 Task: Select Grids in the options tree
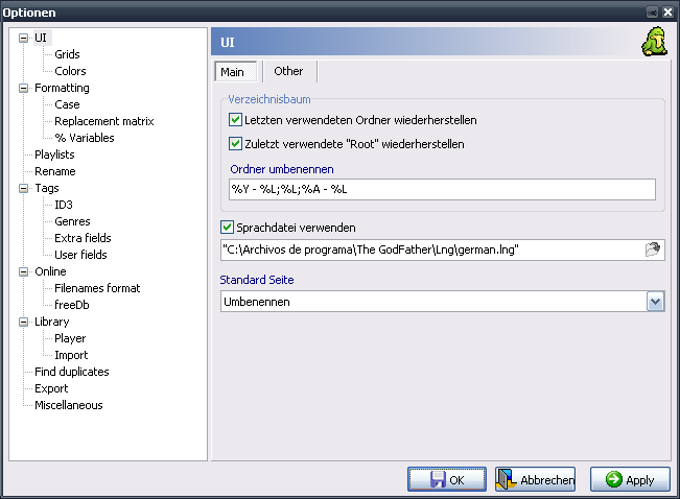click(x=67, y=55)
